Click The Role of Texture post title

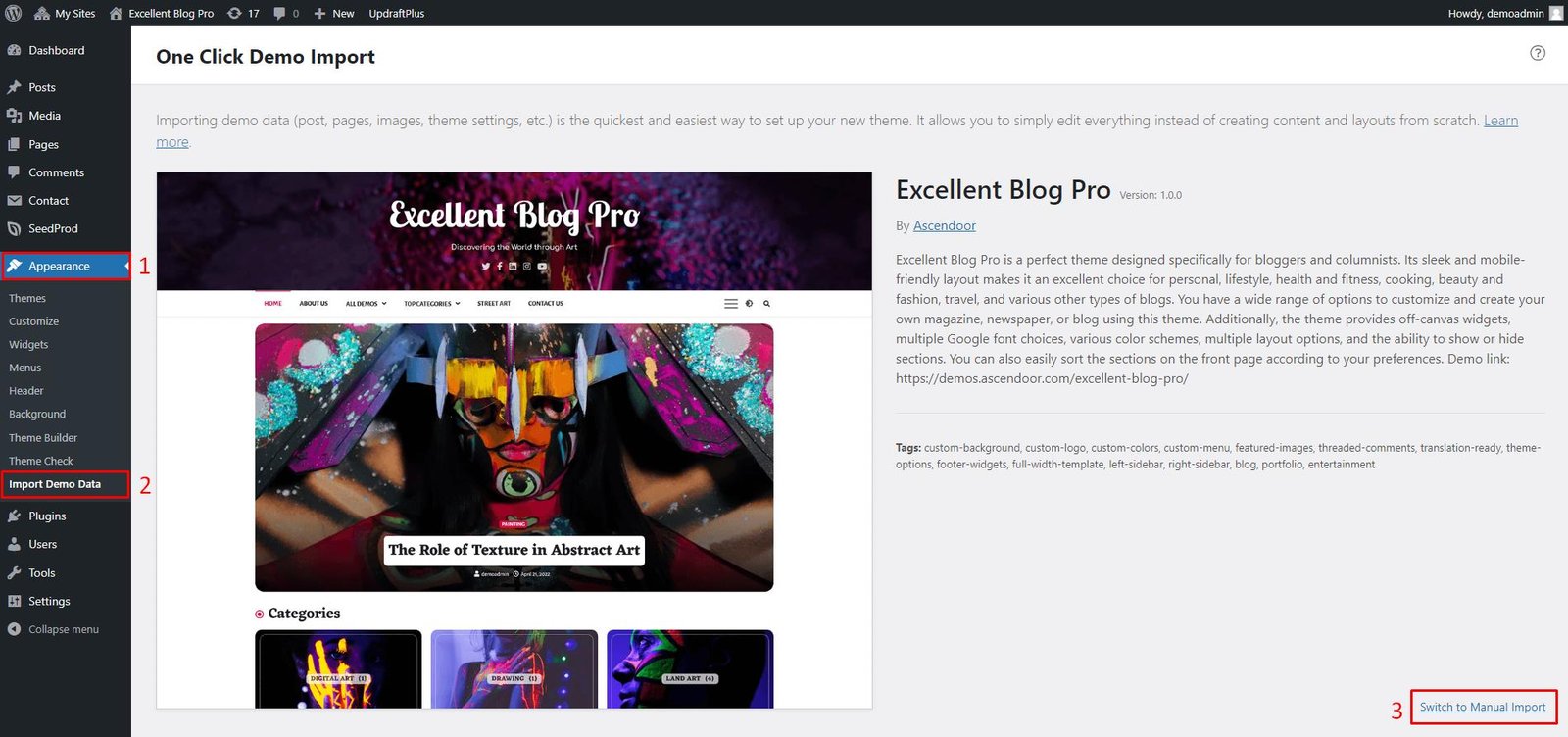[x=514, y=550]
